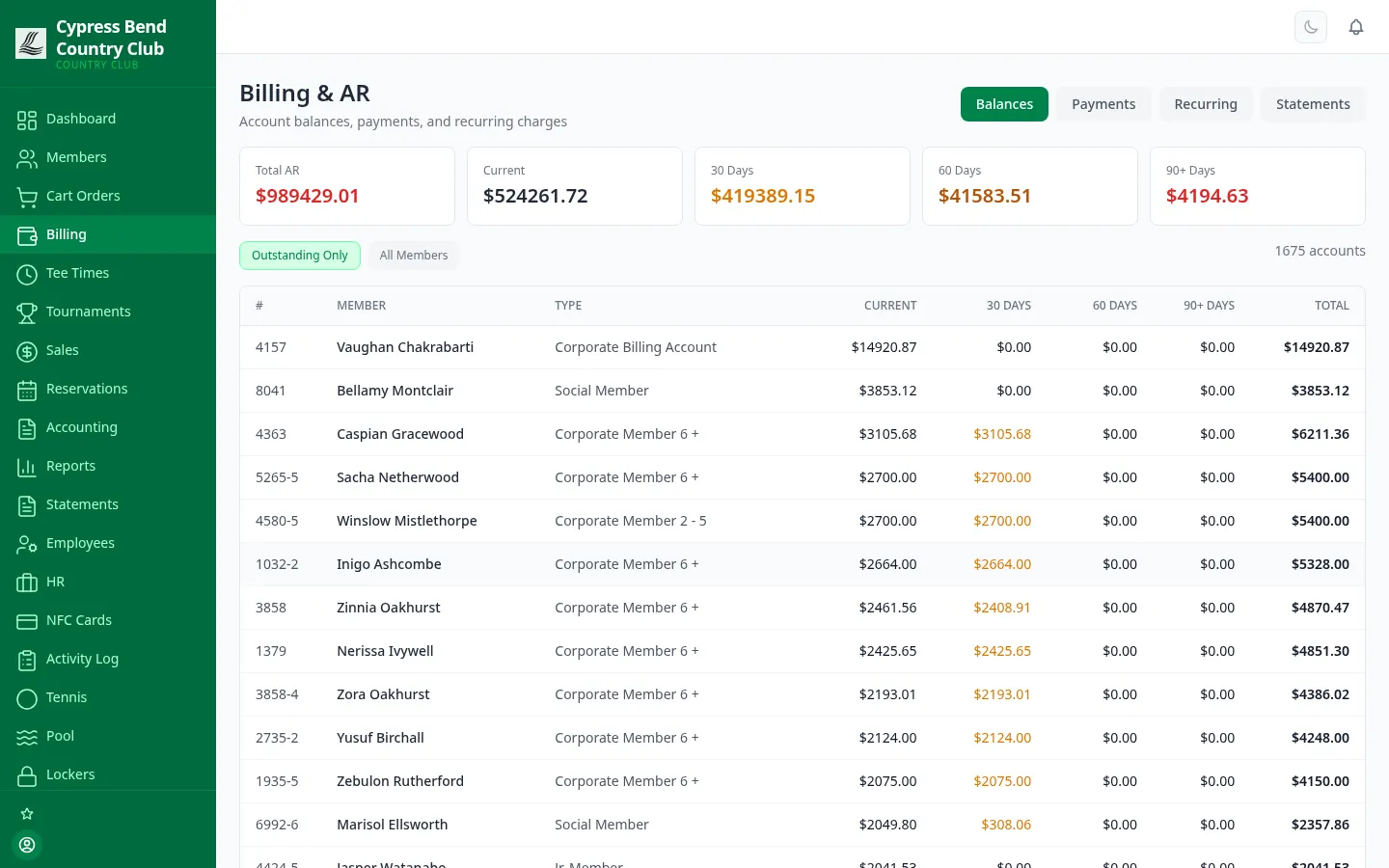The height and width of the screenshot is (868, 1389).
Task: Click the 30 Days summary card
Action: click(803, 186)
